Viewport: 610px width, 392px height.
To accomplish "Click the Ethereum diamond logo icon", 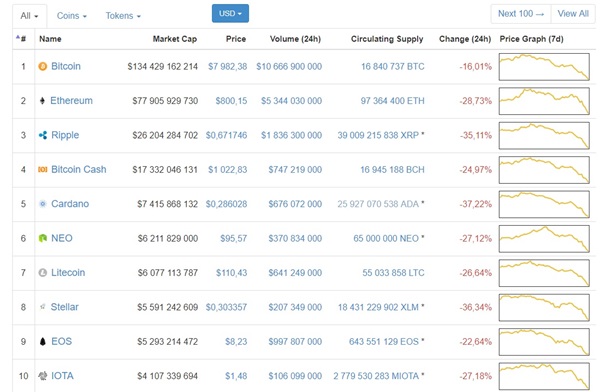I will pos(42,101).
